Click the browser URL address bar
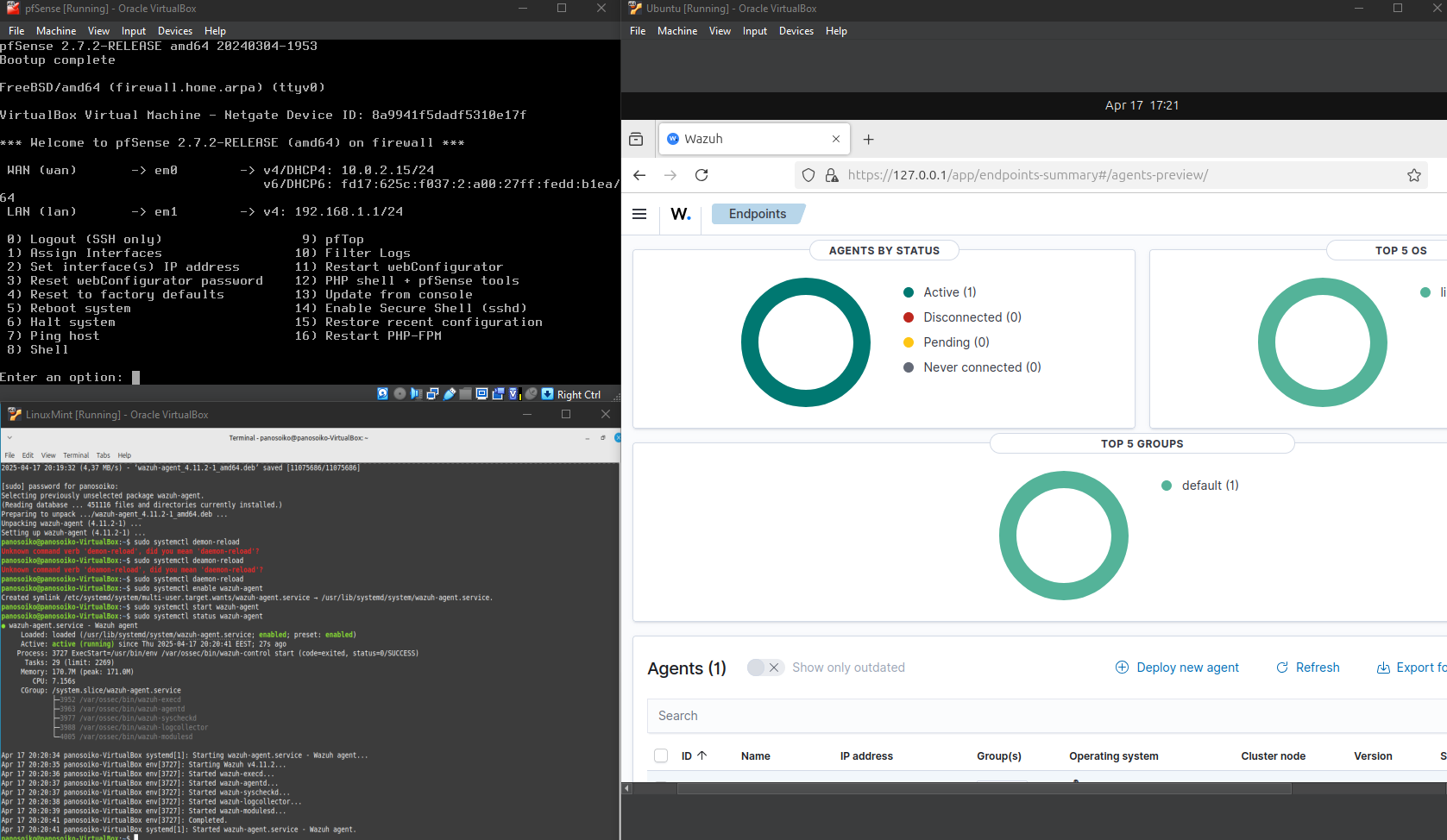The height and width of the screenshot is (840, 1447). point(1110,175)
